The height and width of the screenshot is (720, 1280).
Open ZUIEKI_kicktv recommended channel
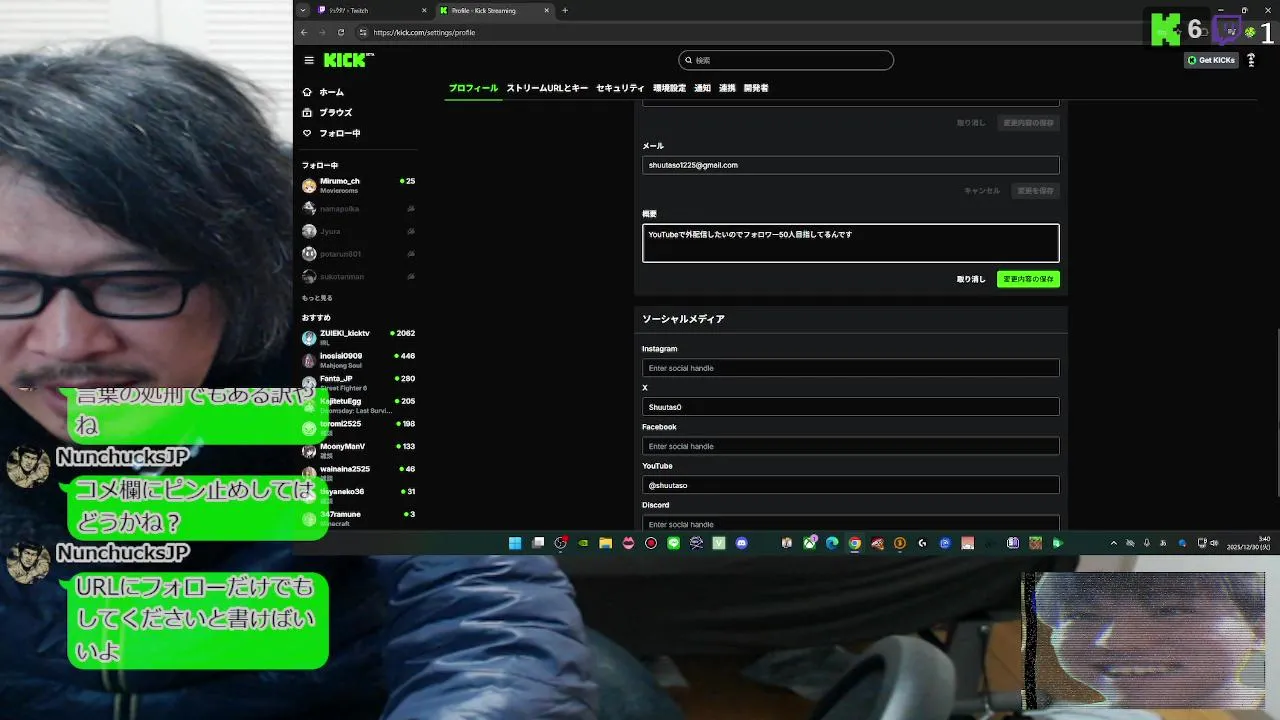point(358,337)
